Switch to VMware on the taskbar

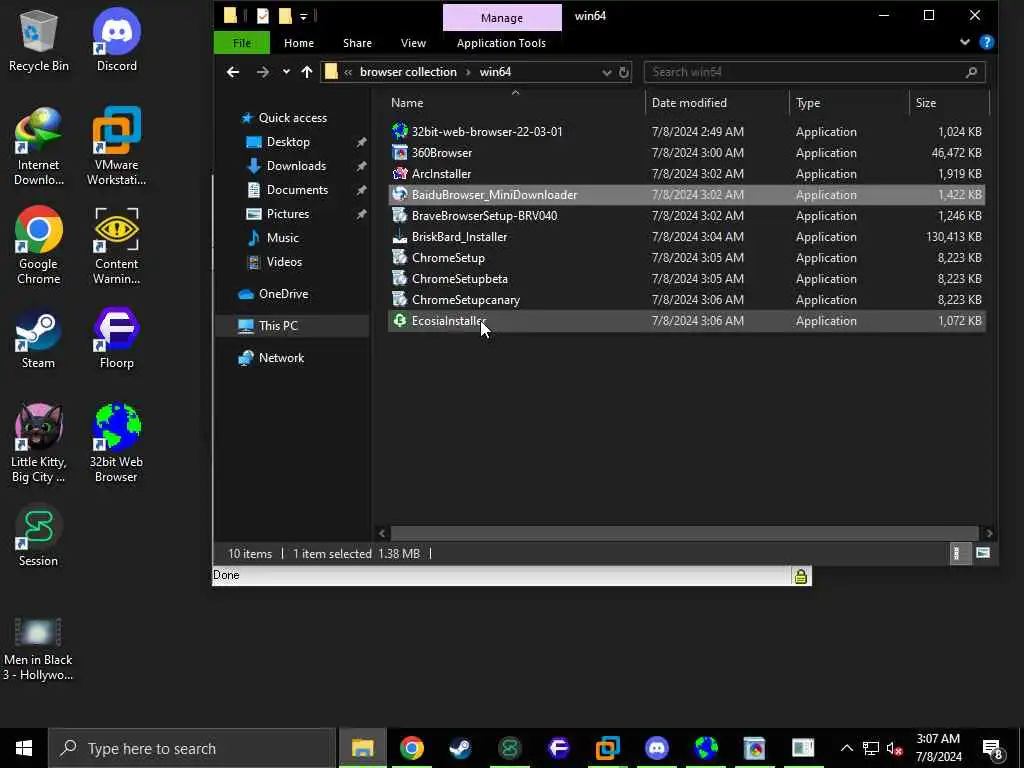click(607, 748)
